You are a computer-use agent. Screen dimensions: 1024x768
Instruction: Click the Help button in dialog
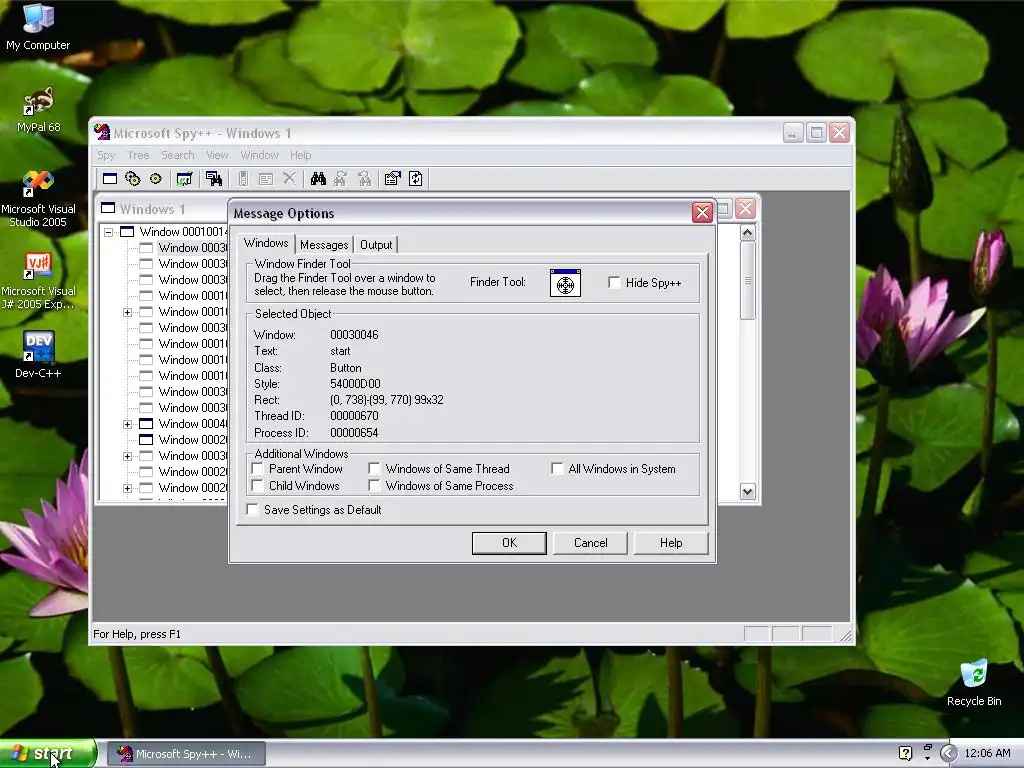point(671,543)
